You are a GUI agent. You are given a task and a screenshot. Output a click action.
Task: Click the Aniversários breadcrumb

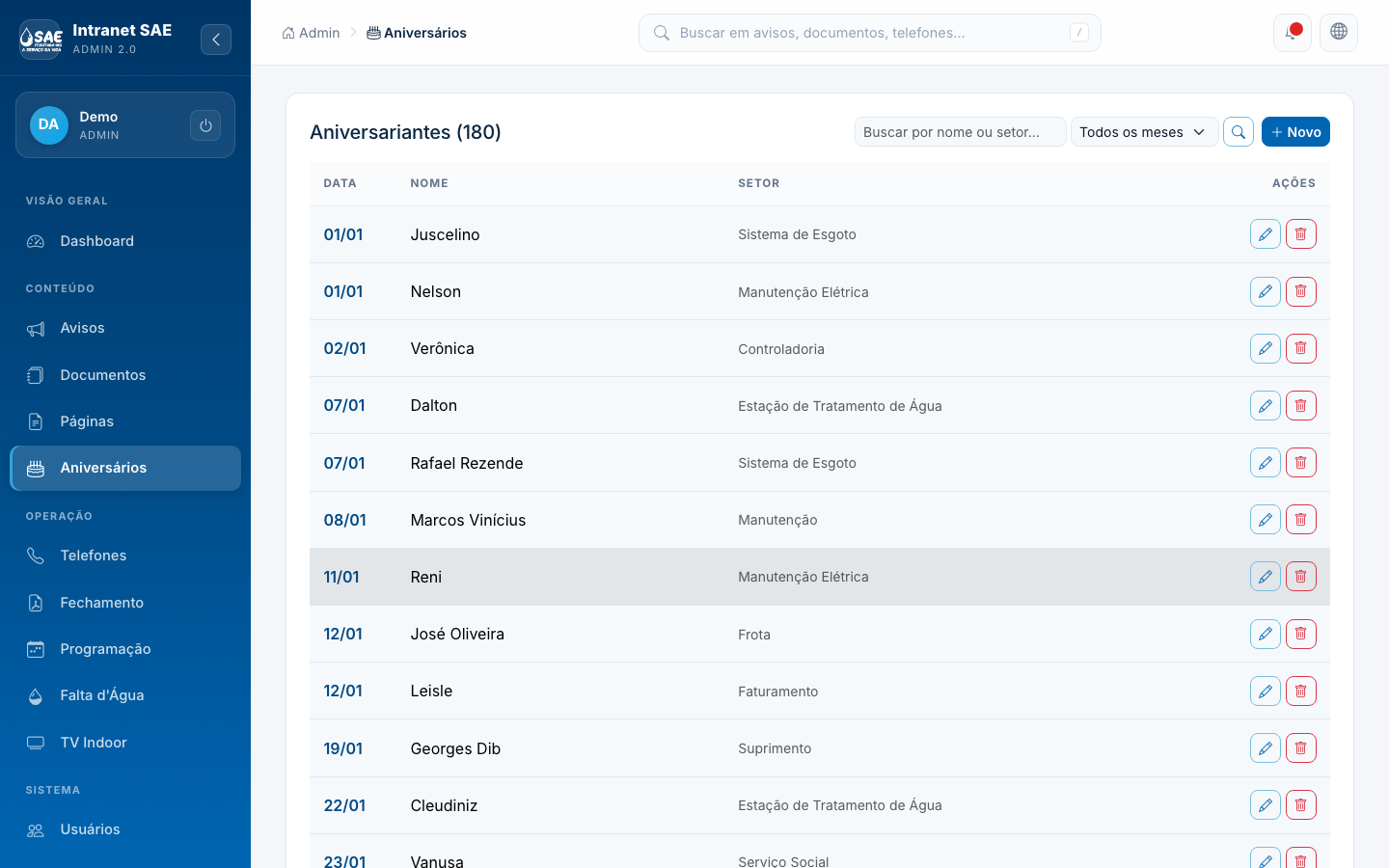[417, 33]
